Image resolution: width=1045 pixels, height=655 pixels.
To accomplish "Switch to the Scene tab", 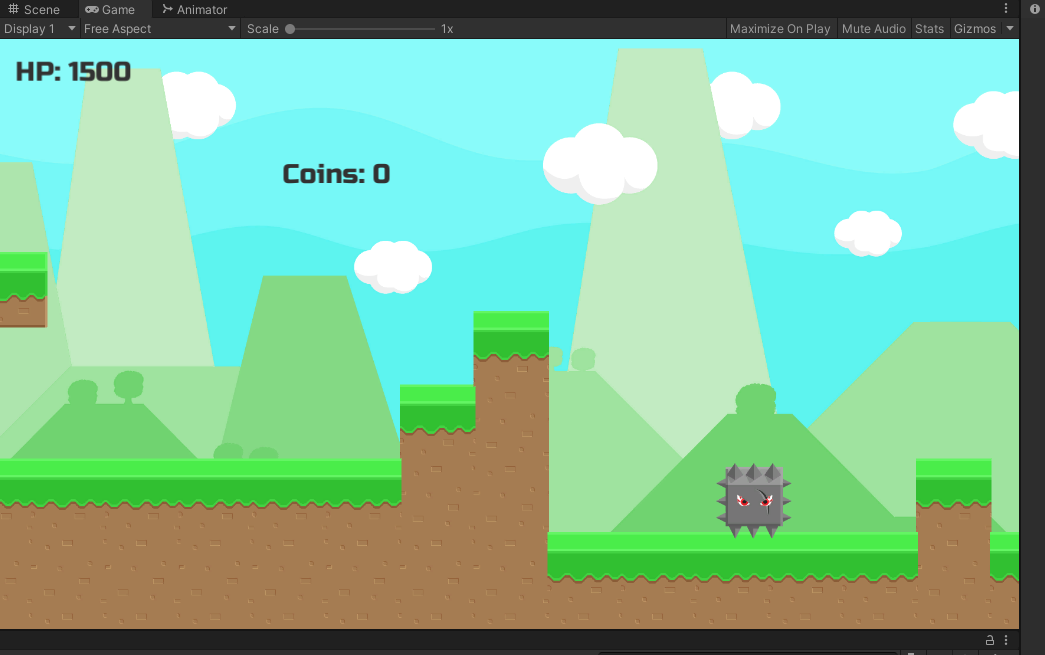I will click(34, 9).
